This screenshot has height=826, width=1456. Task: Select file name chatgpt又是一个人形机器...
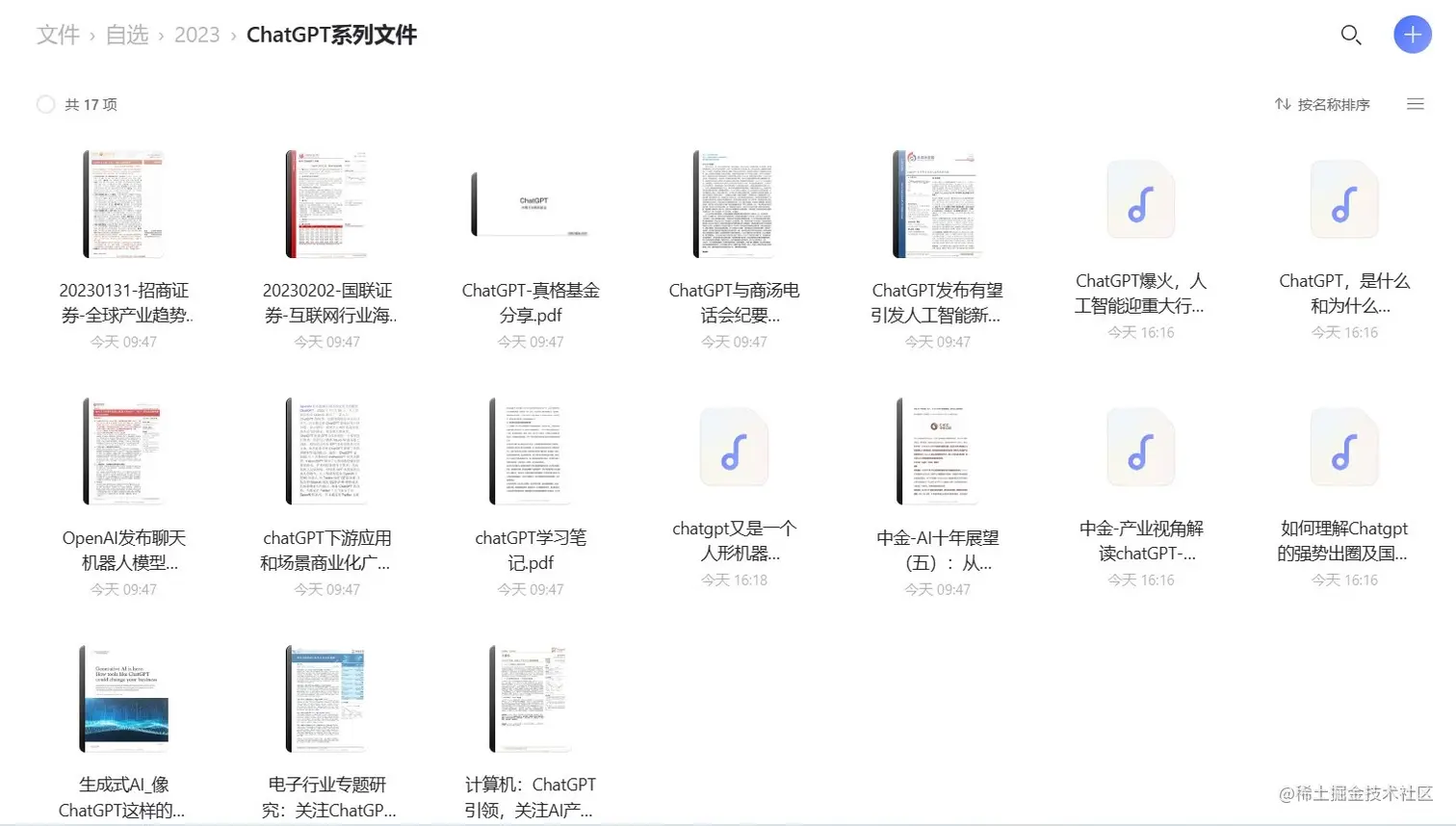coord(734,540)
